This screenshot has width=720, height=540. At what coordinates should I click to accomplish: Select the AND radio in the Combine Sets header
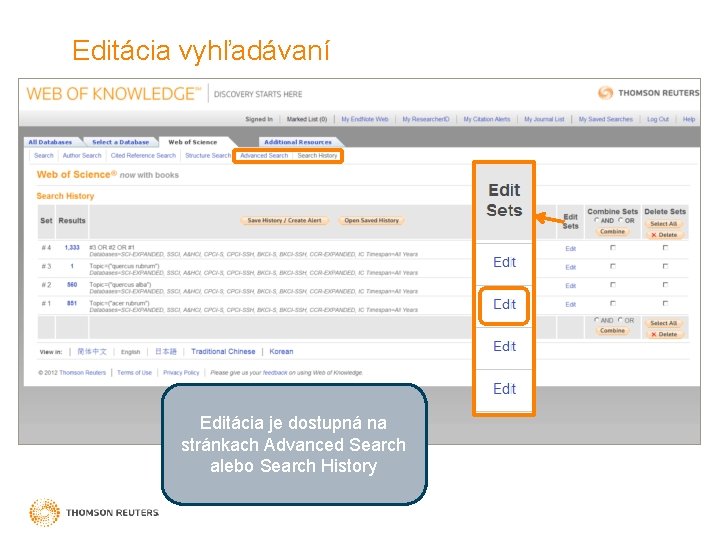click(x=596, y=220)
